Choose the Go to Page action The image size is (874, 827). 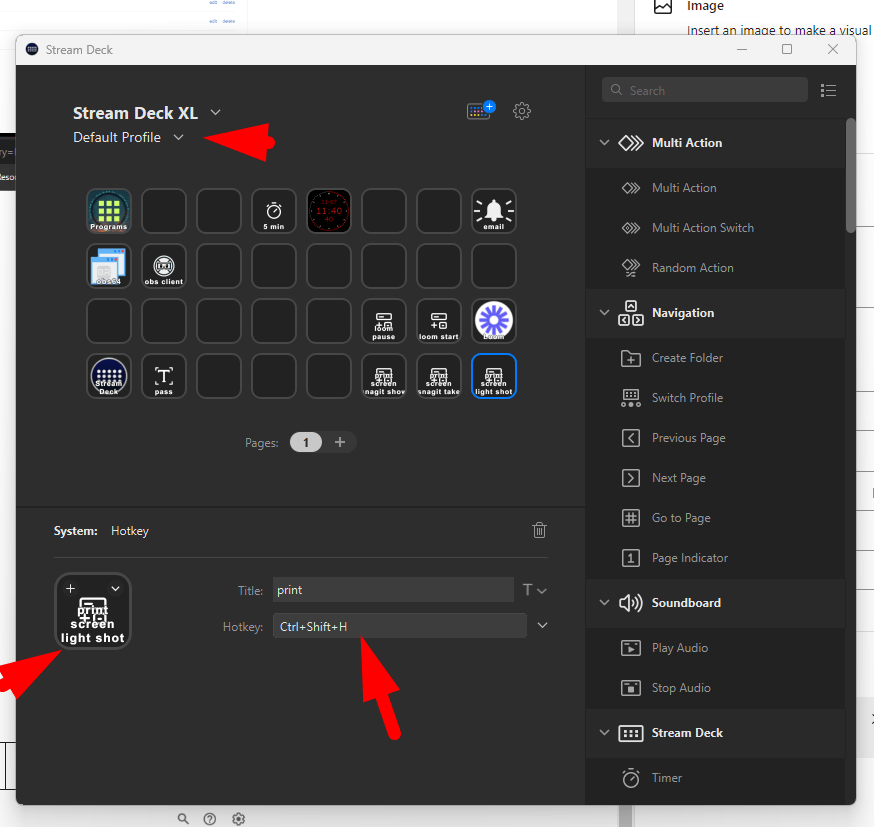(x=716, y=518)
